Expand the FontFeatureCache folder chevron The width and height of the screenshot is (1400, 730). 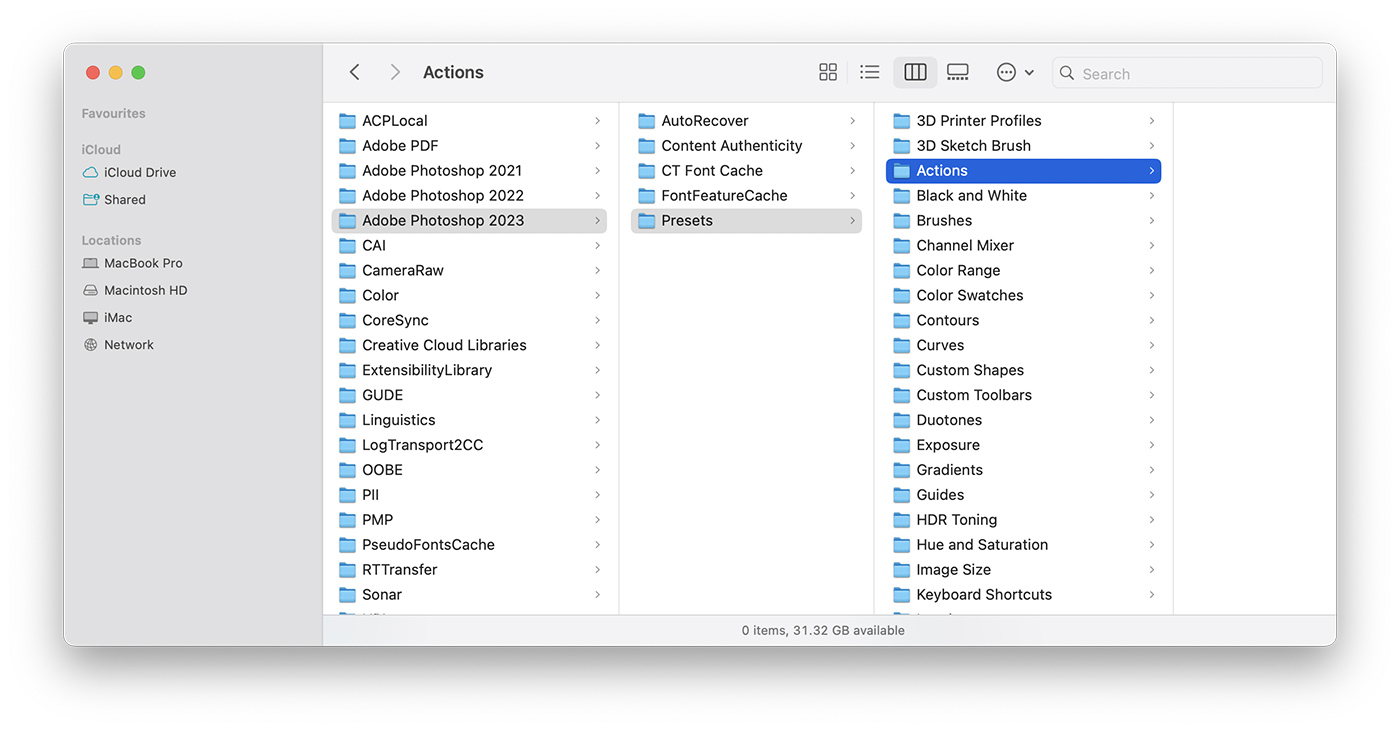(852, 196)
